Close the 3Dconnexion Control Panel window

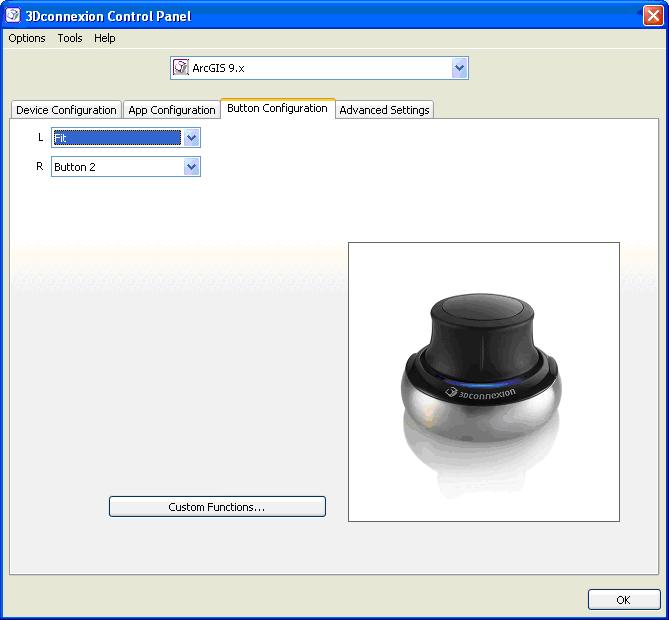[652, 15]
